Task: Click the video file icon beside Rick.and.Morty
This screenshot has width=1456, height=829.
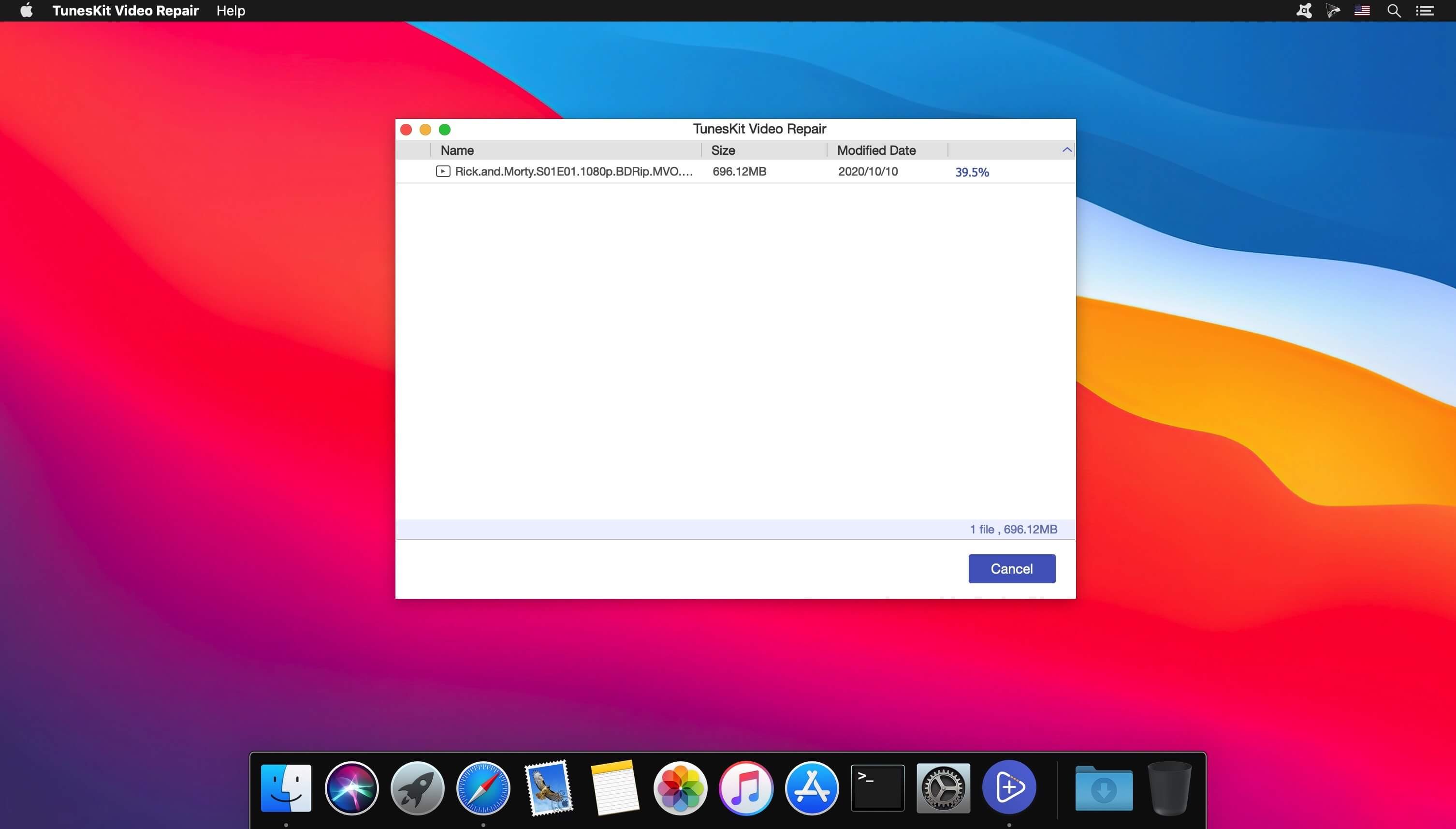Action: click(443, 171)
